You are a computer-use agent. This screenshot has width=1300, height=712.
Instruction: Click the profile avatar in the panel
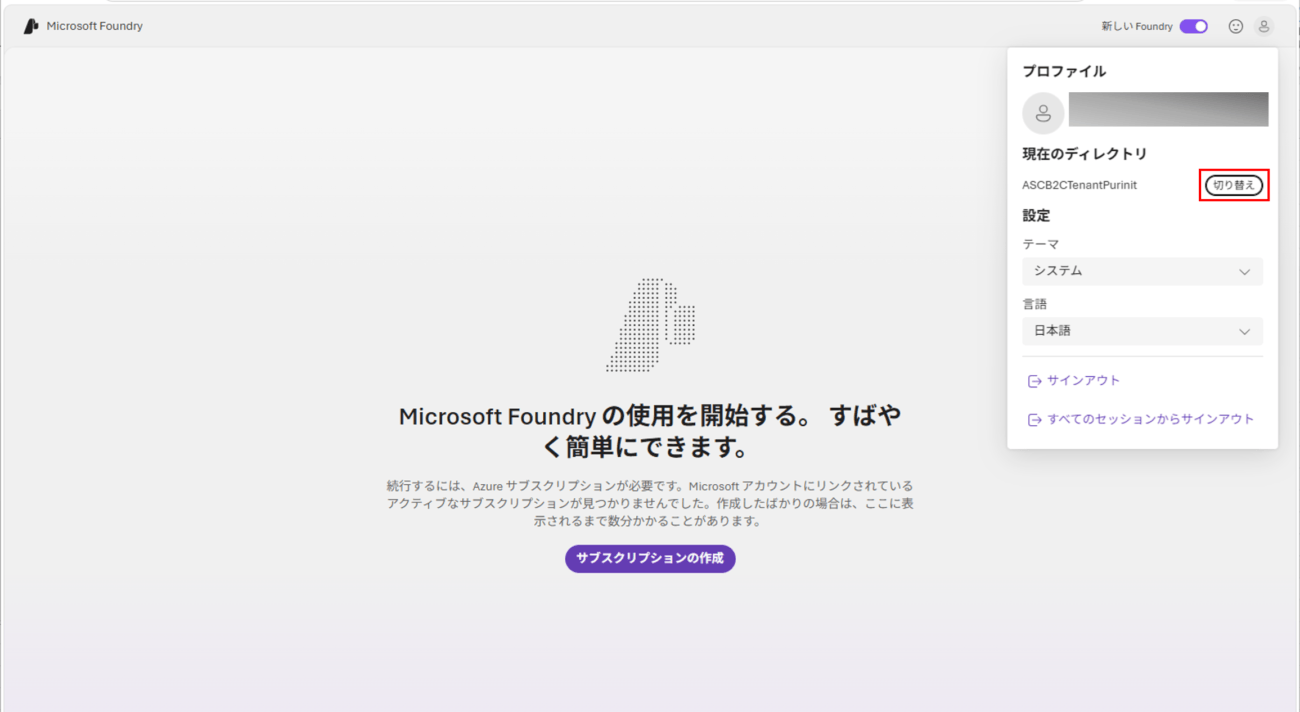(x=1043, y=113)
